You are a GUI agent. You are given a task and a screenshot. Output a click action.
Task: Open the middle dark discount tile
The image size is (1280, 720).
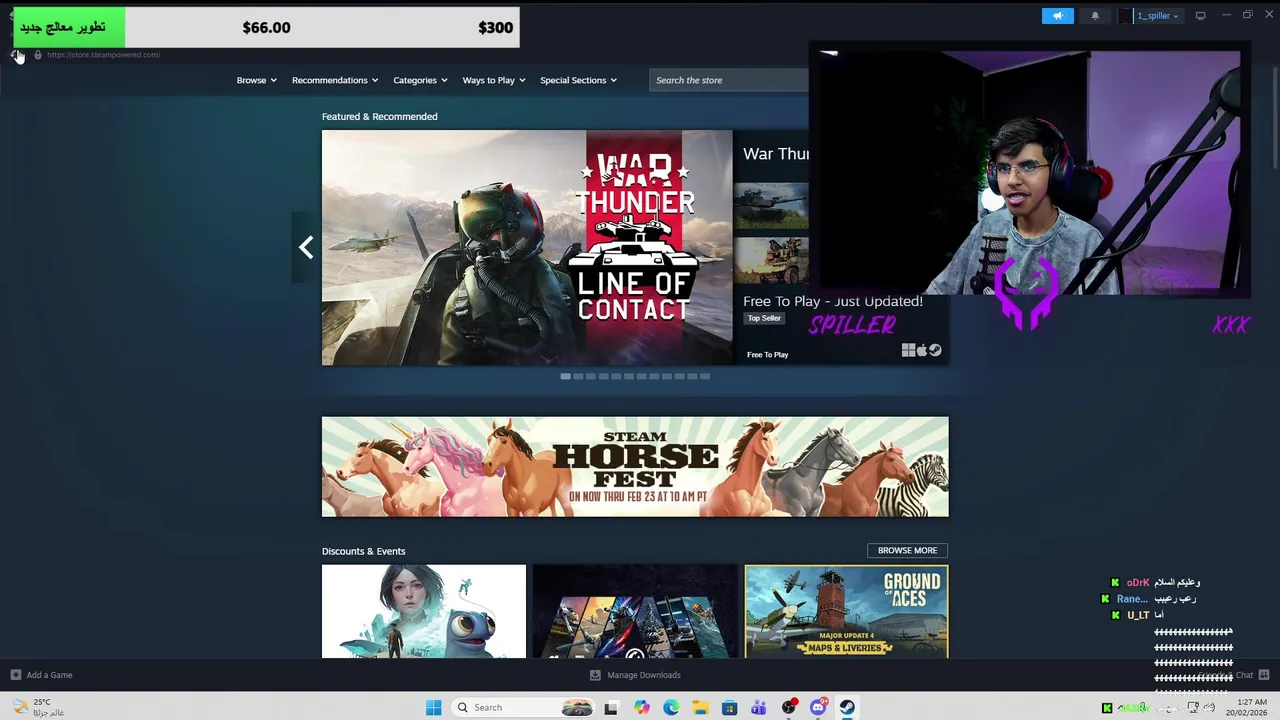635,611
